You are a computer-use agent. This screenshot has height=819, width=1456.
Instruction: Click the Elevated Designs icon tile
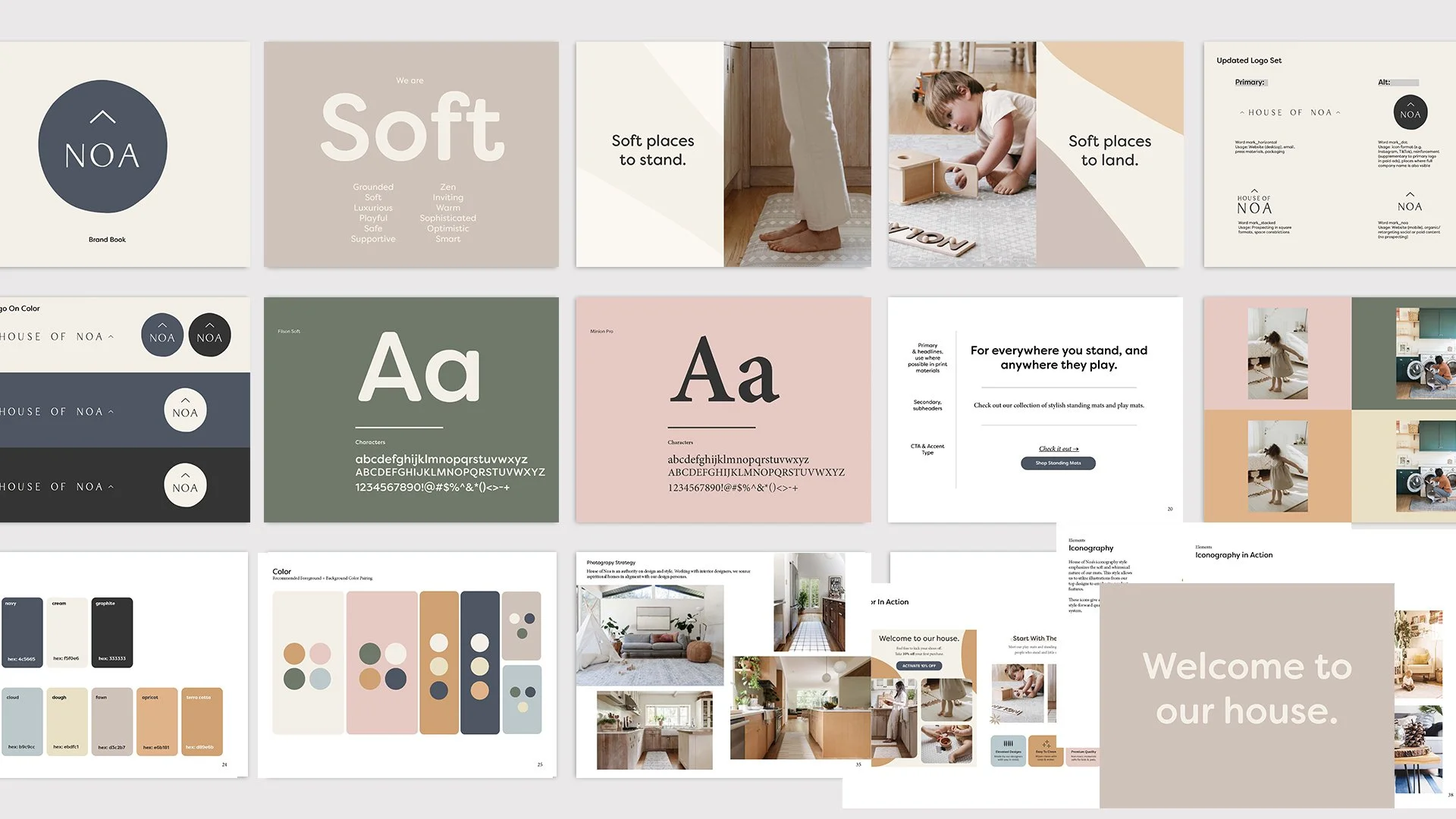coord(1008,751)
